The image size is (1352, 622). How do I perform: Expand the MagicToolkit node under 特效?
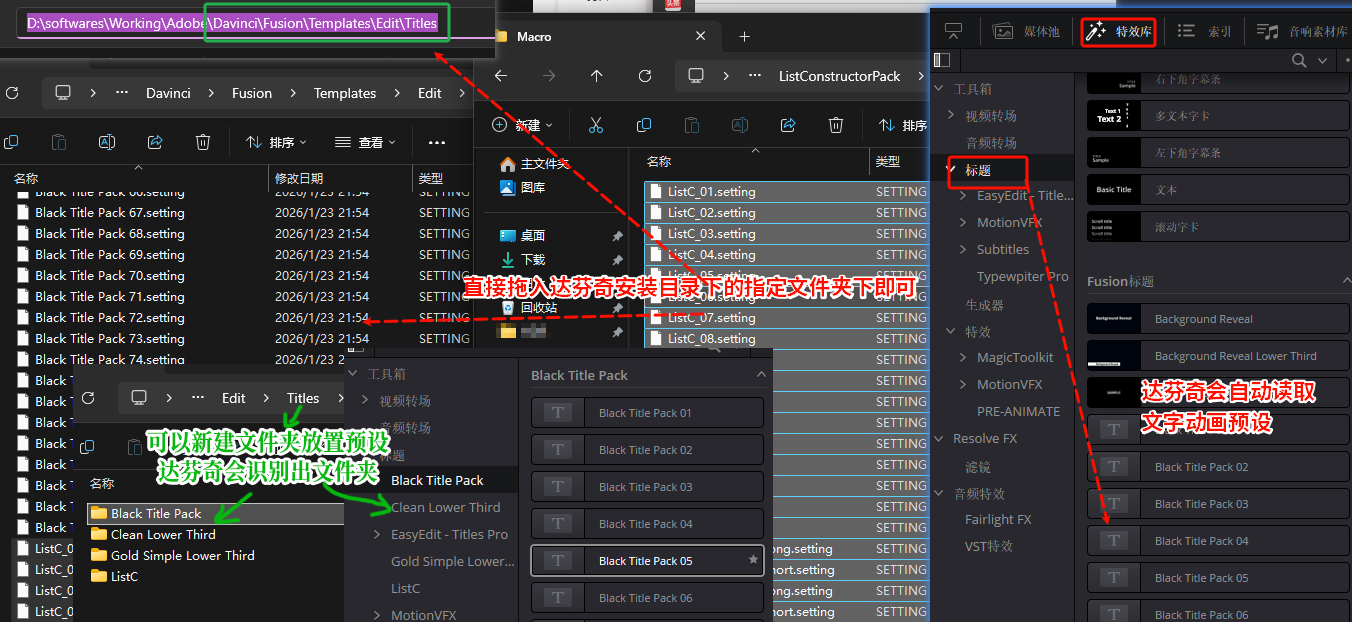point(963,357)
